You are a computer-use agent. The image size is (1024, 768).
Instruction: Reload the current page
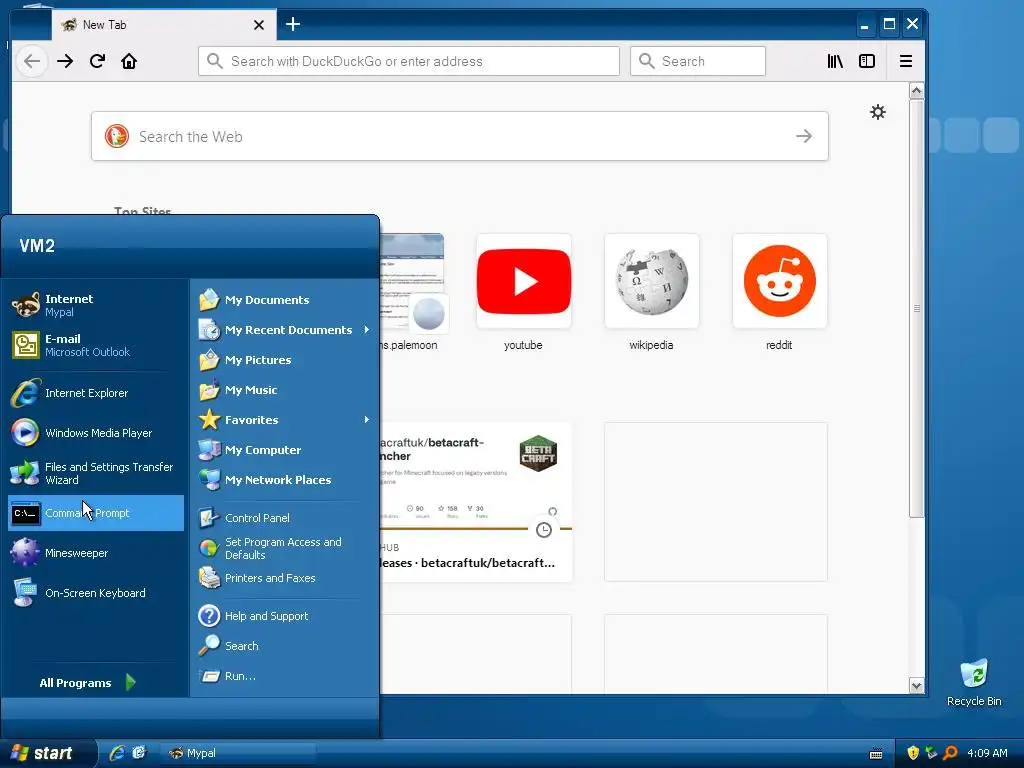97,61
